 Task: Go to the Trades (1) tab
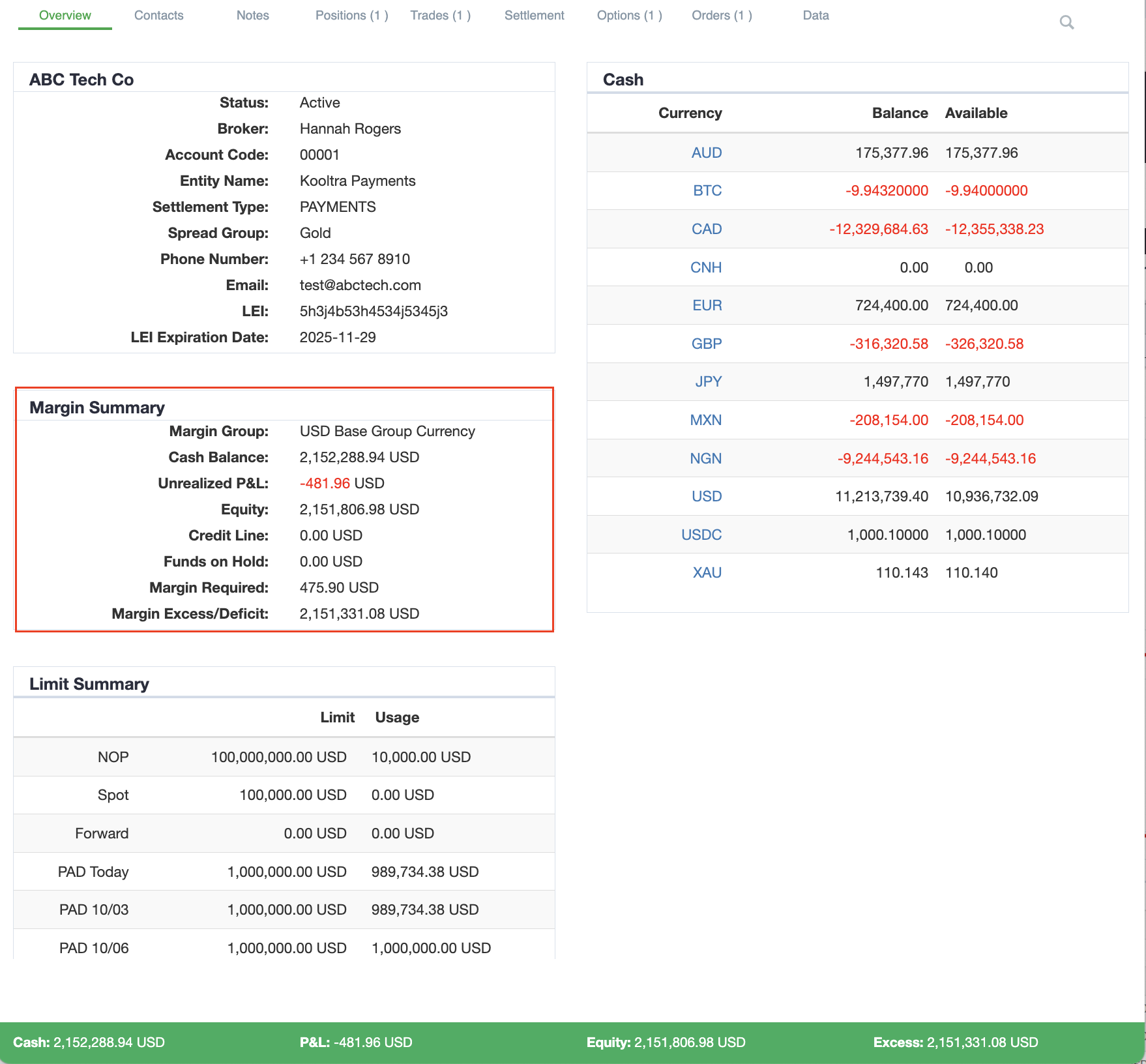(440, 16)
